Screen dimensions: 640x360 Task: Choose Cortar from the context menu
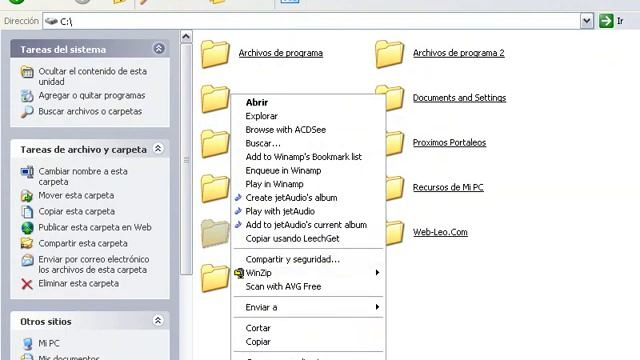pos(309,328)
